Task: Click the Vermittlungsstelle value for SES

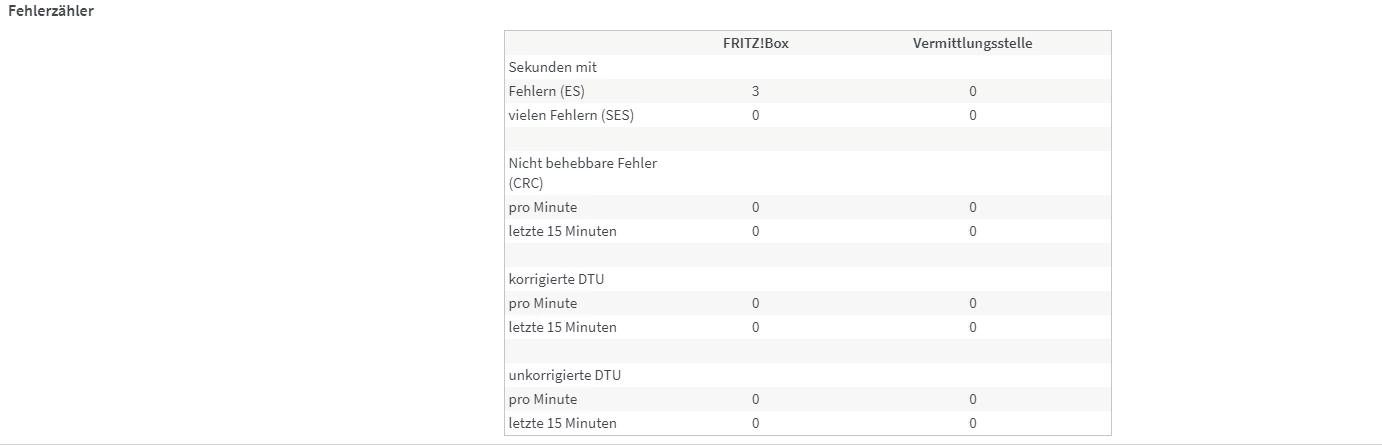Action: pyautogui.click(x=972, y=115)
